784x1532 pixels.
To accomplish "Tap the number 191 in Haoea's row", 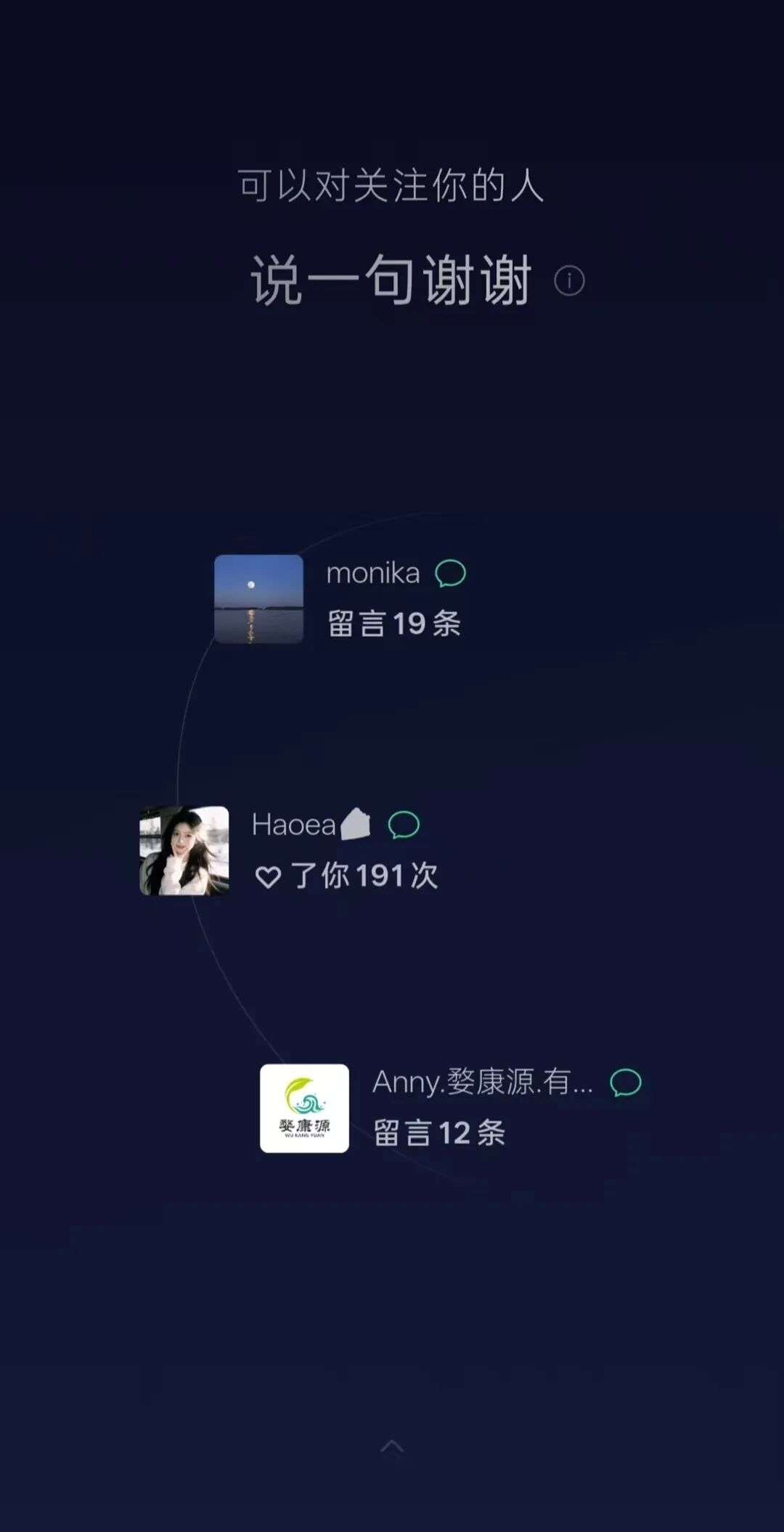I will [380, 876].
